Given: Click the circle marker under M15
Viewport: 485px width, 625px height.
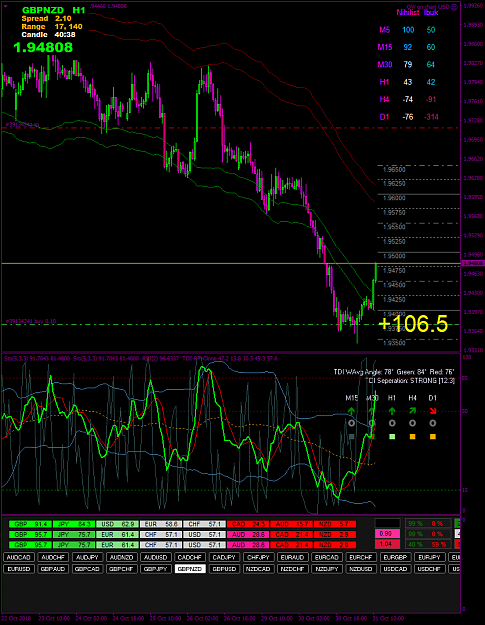Looking at the screenshot, I should (351, 423).
